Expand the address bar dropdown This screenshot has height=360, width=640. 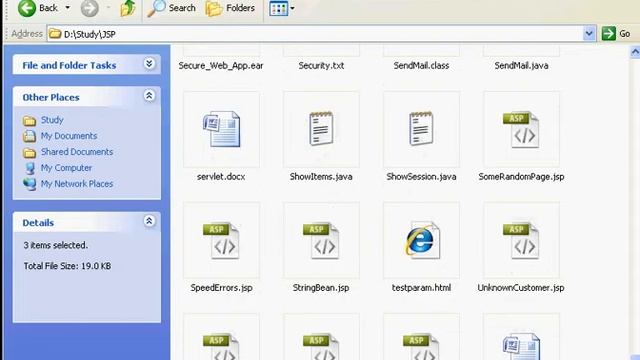coord(589,33)
